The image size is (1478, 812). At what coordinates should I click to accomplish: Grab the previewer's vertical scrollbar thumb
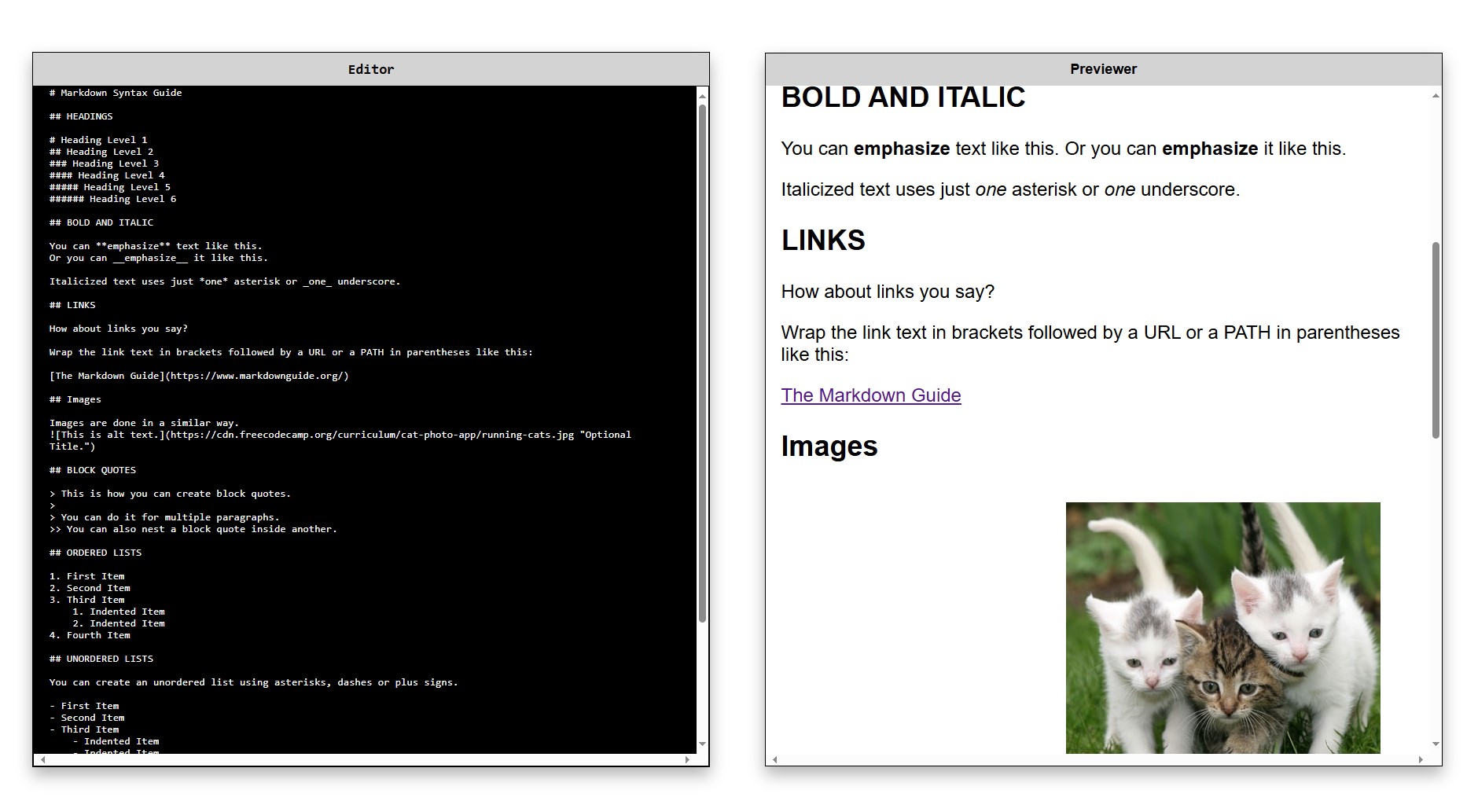pos(1436,340)
